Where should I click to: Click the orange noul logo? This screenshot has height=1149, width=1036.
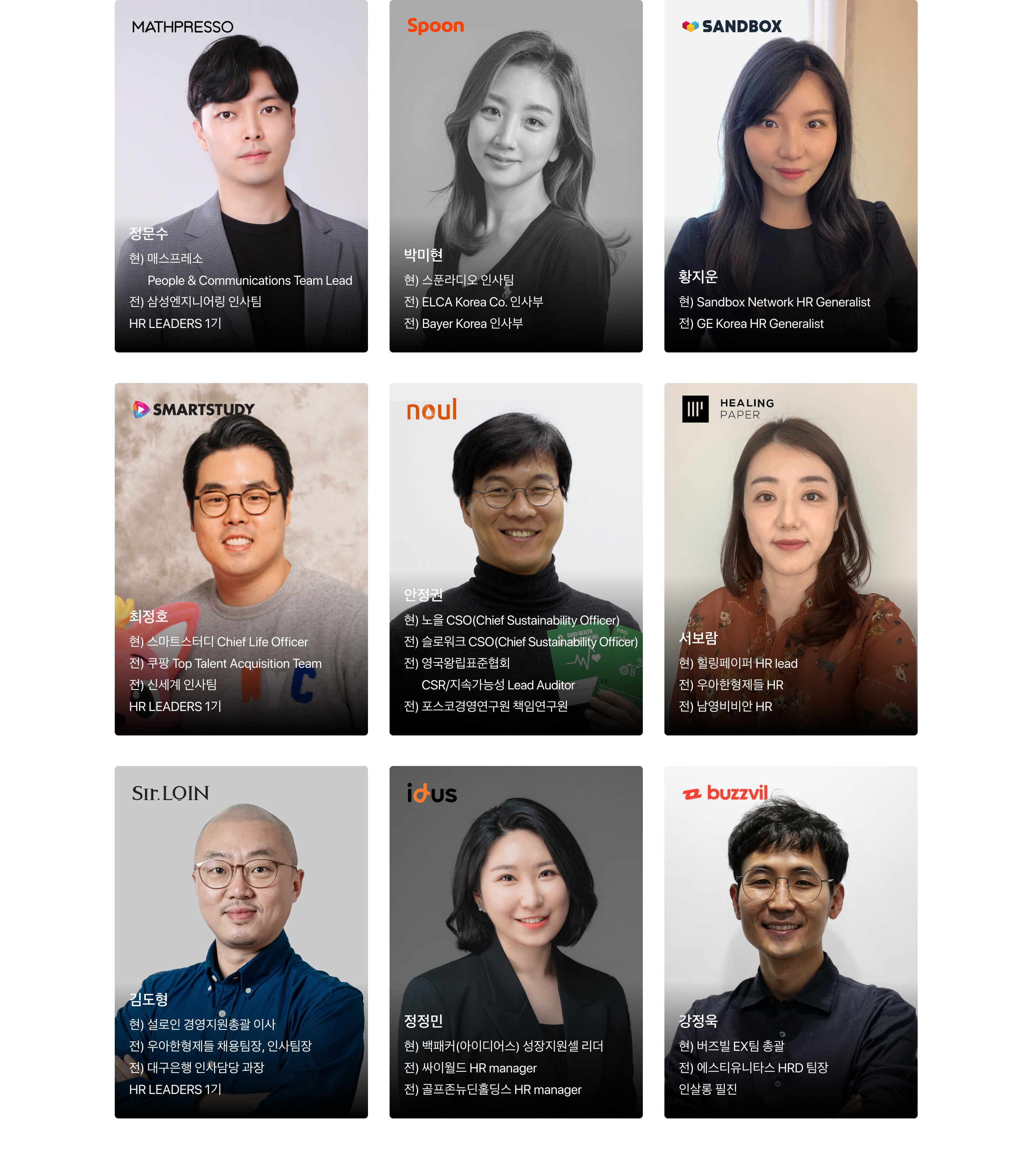pyautogui.click(x=431, y=409)
